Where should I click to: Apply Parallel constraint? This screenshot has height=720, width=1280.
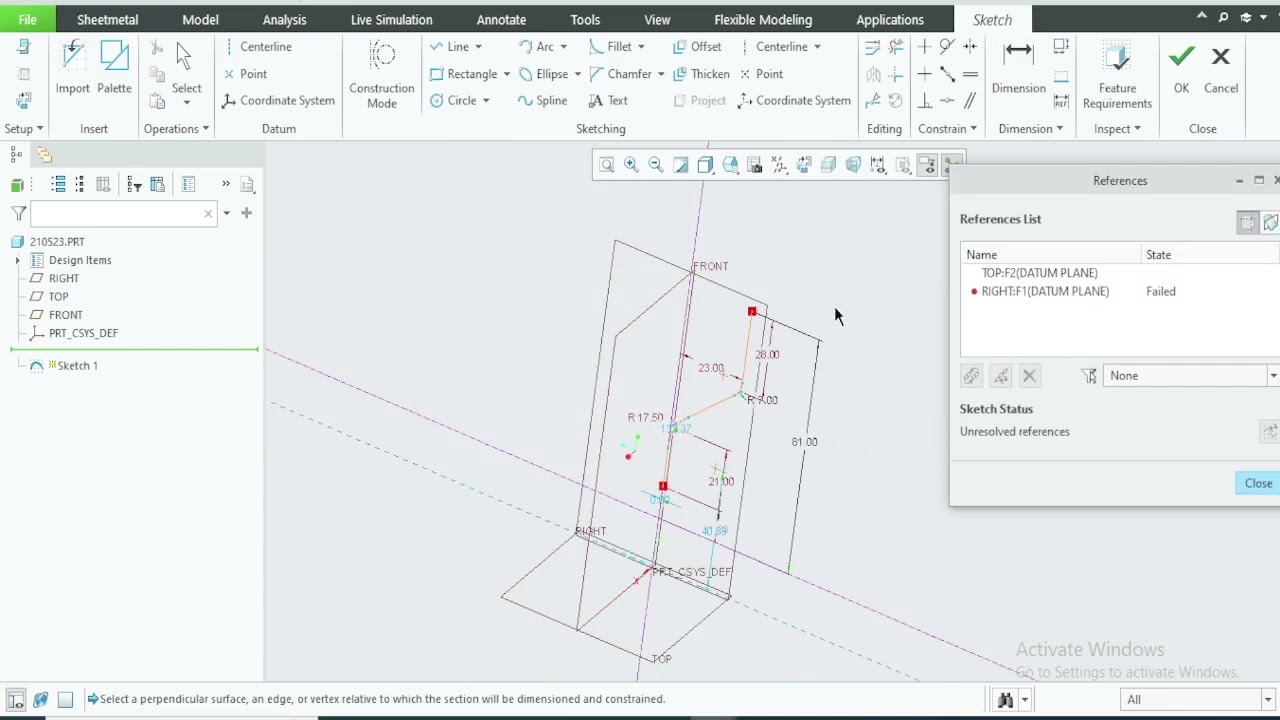click(970, 101)
